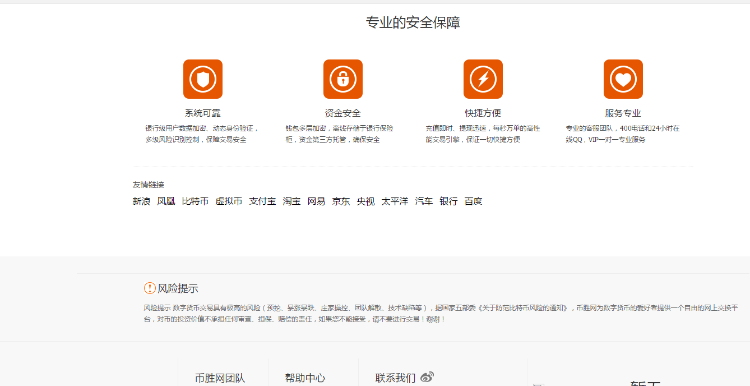
Task: Visit the 汽车 link
Action: tap(424, 201)
